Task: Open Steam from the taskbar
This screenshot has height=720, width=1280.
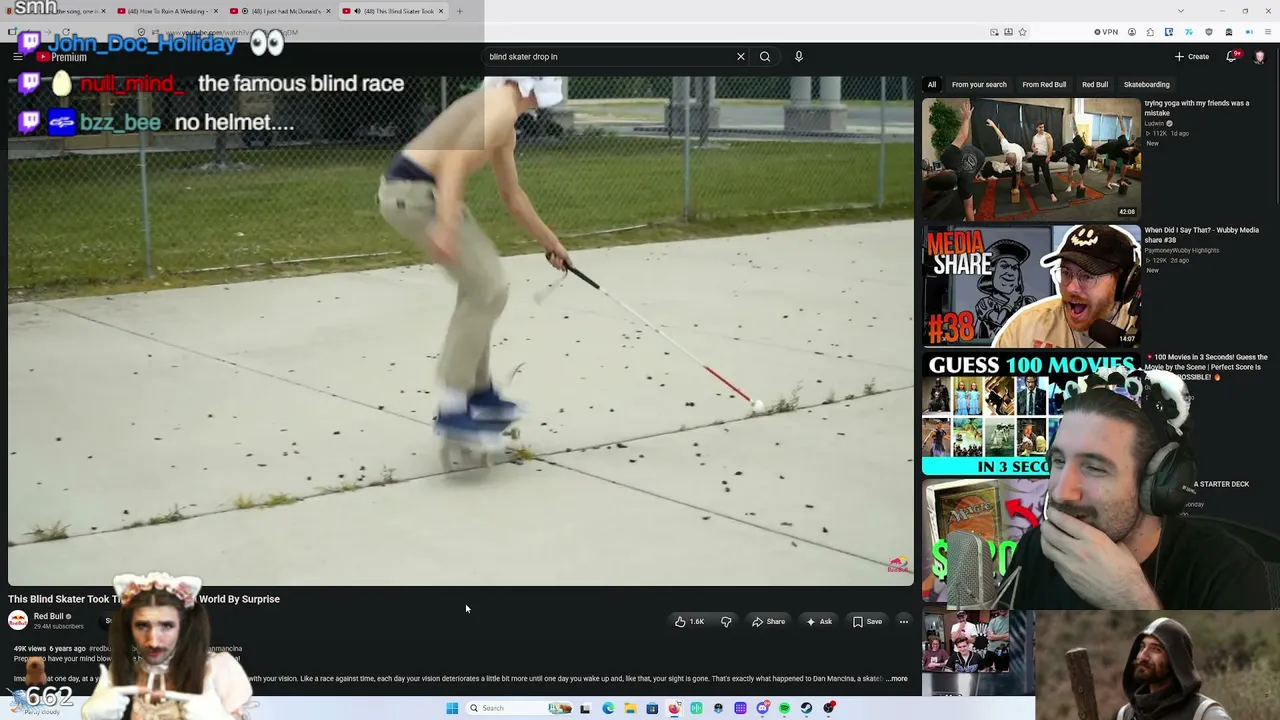Action: [806, 708]
